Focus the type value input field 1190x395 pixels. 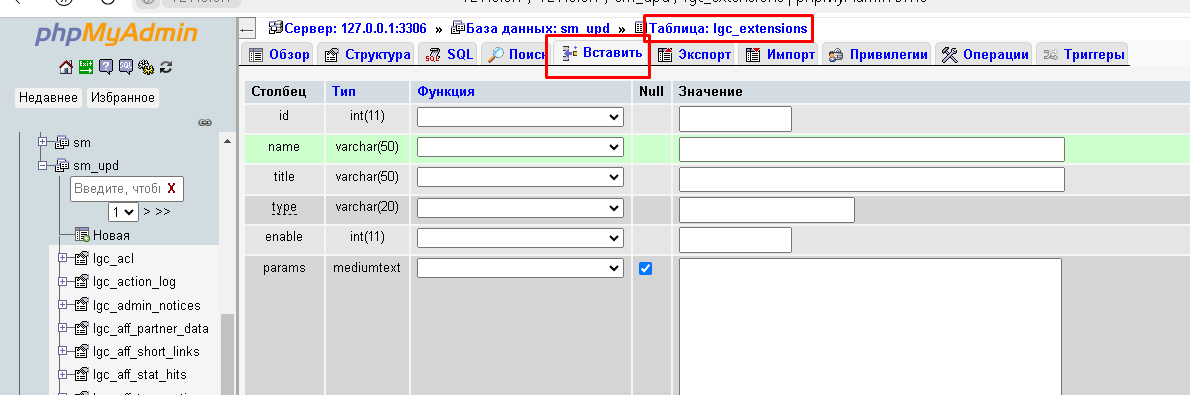(767, 210)
